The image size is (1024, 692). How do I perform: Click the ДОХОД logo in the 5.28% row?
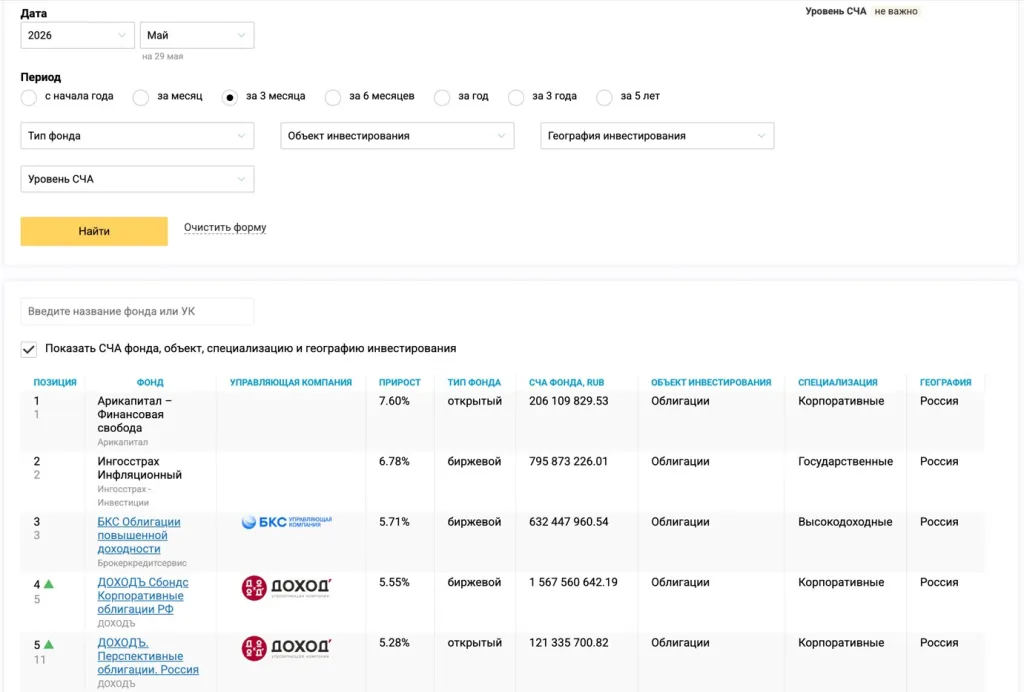click(x=287, y=648)
